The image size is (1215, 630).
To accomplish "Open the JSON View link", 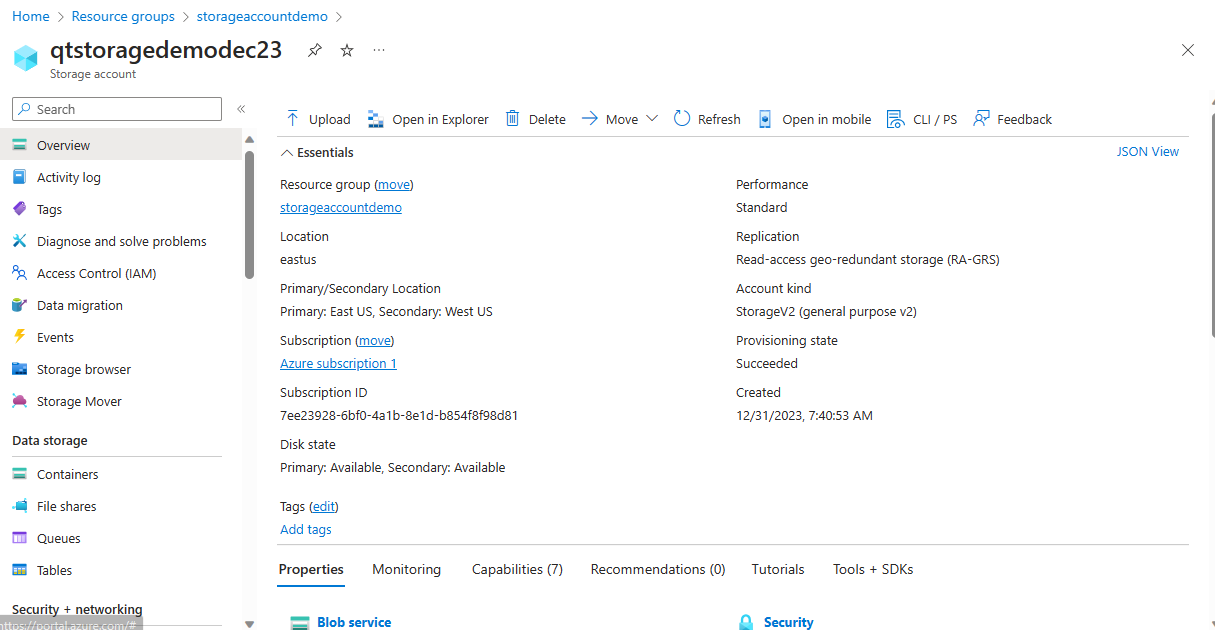I will point(1148,152).
